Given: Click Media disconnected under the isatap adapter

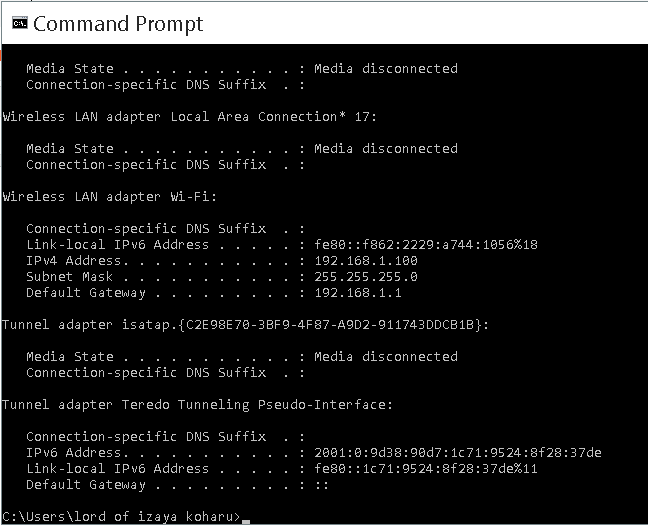Looking at the screenshot, I should point(386,357).
